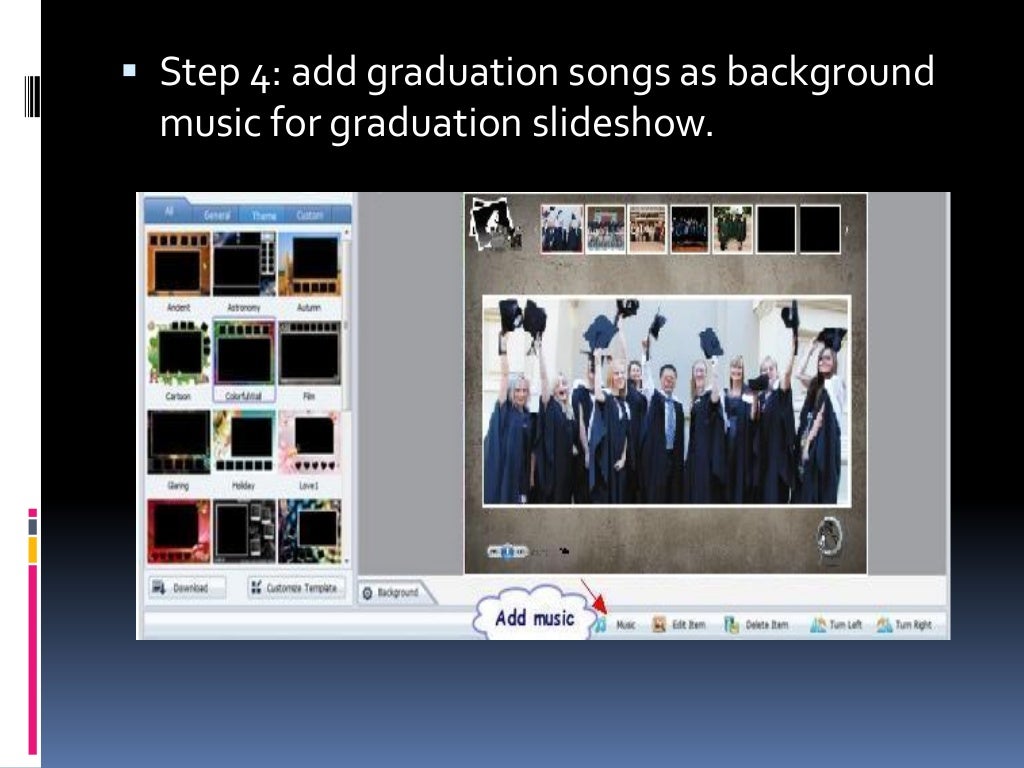
Task: Click the Music text label
Action: [626, 625]
